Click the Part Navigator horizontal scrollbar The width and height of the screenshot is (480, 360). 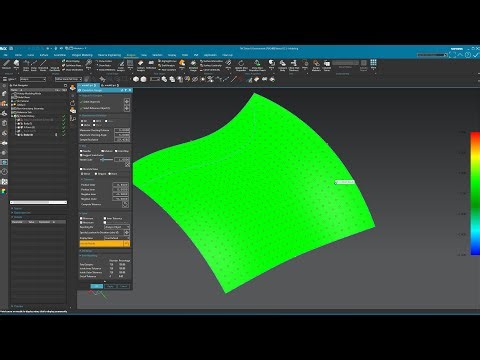(38, 202)
